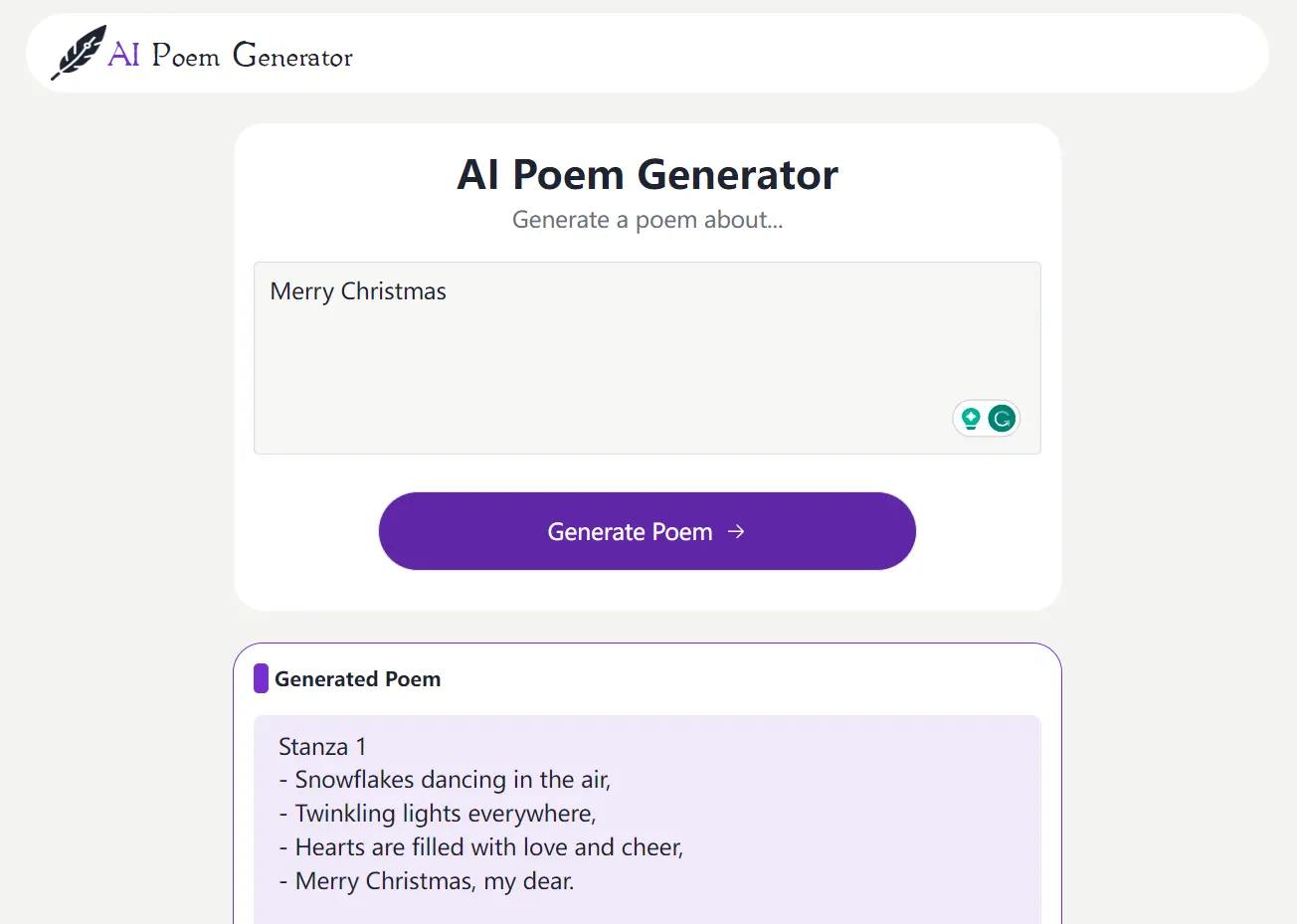Click the white header bar

click(x=647, y=52)
